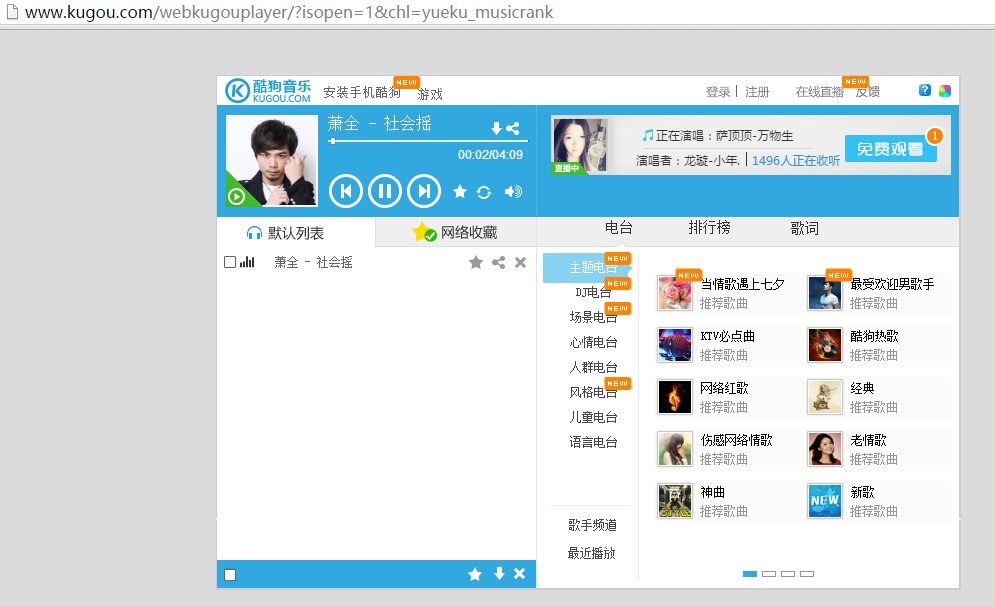The image size is (995, 607).
Task: Share 萧全 - 社会摇 from playlist row
Action: point(499,262)
